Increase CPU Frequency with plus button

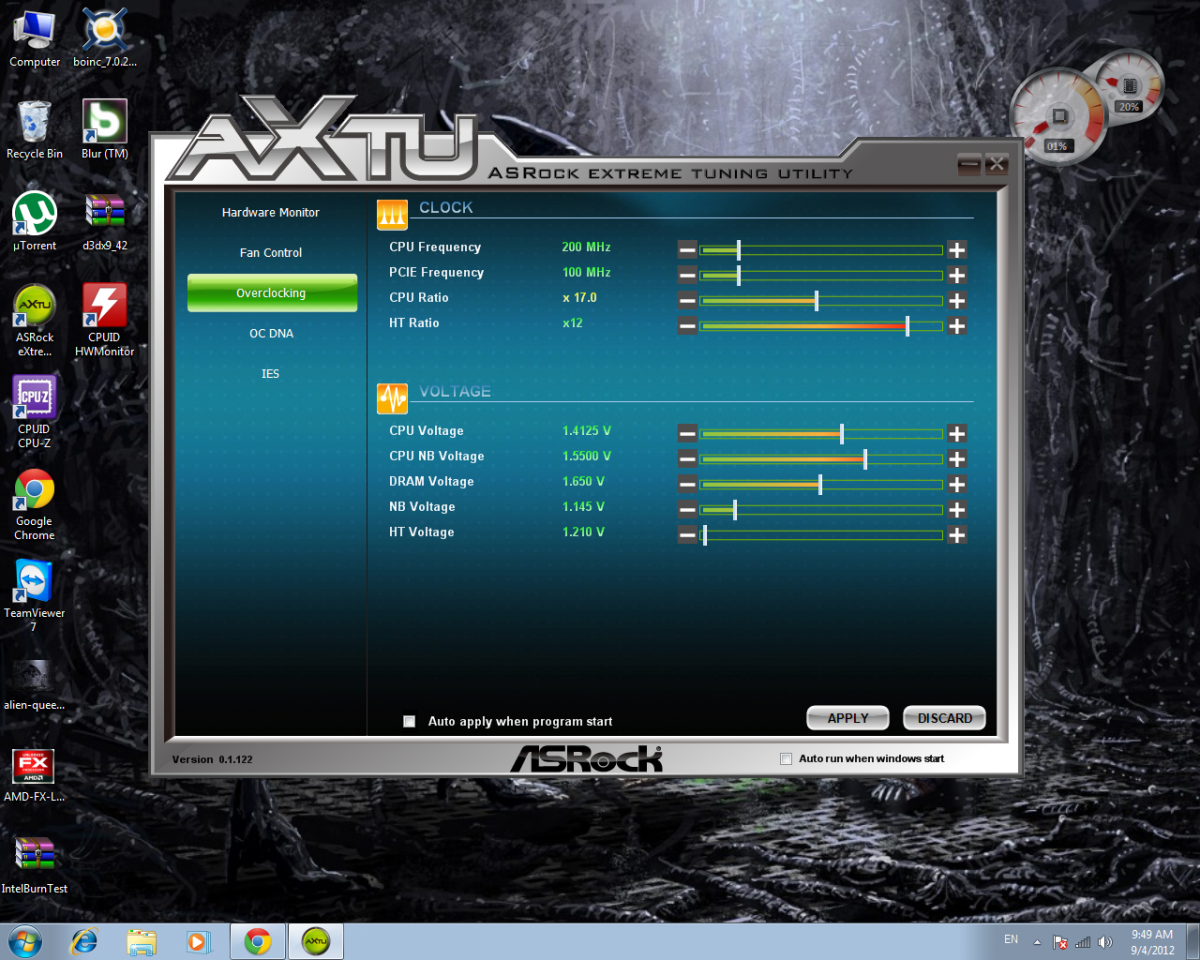(x=957, y=250)
